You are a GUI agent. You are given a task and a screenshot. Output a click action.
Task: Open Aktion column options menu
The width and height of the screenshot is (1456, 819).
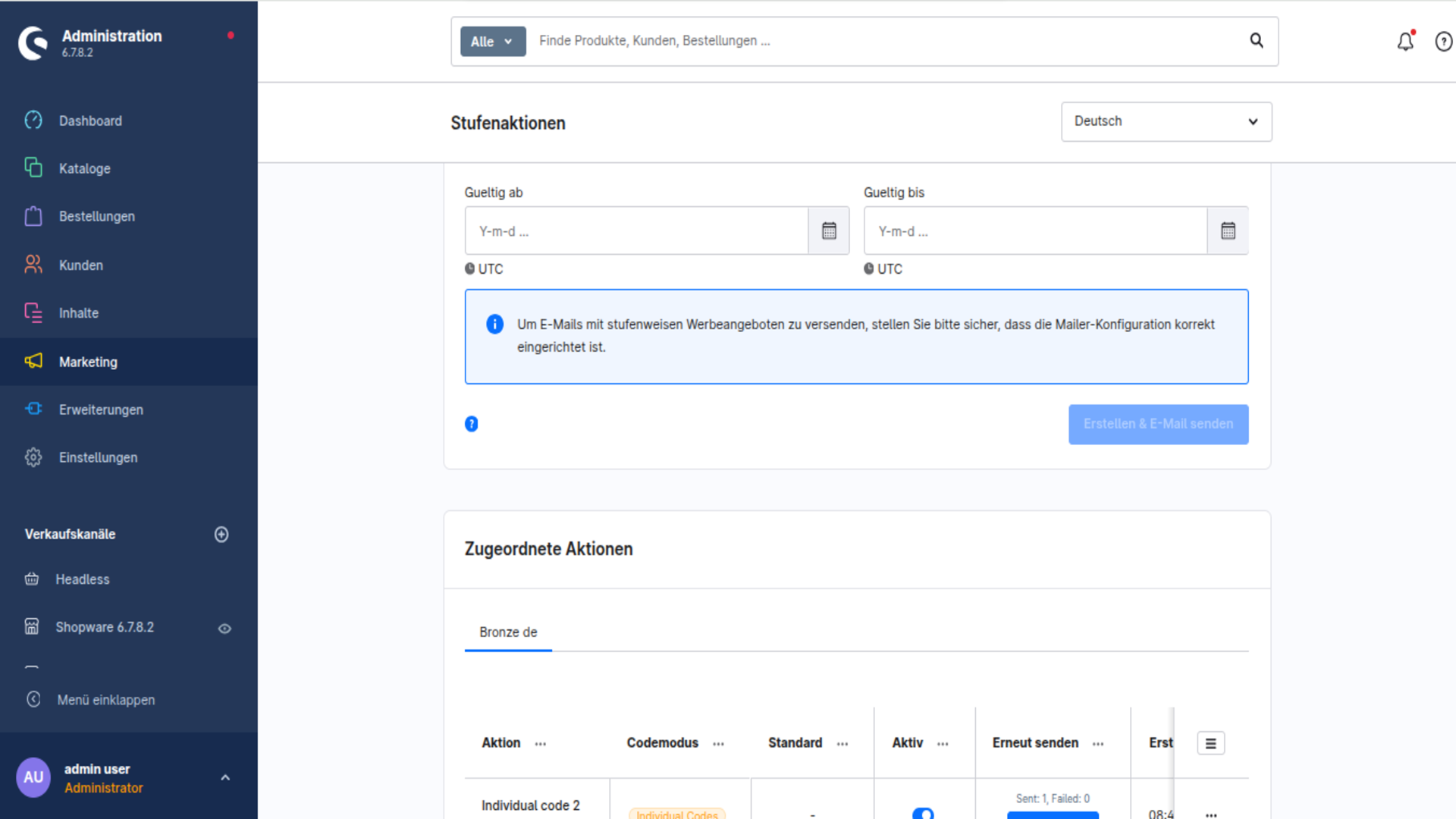540,744
